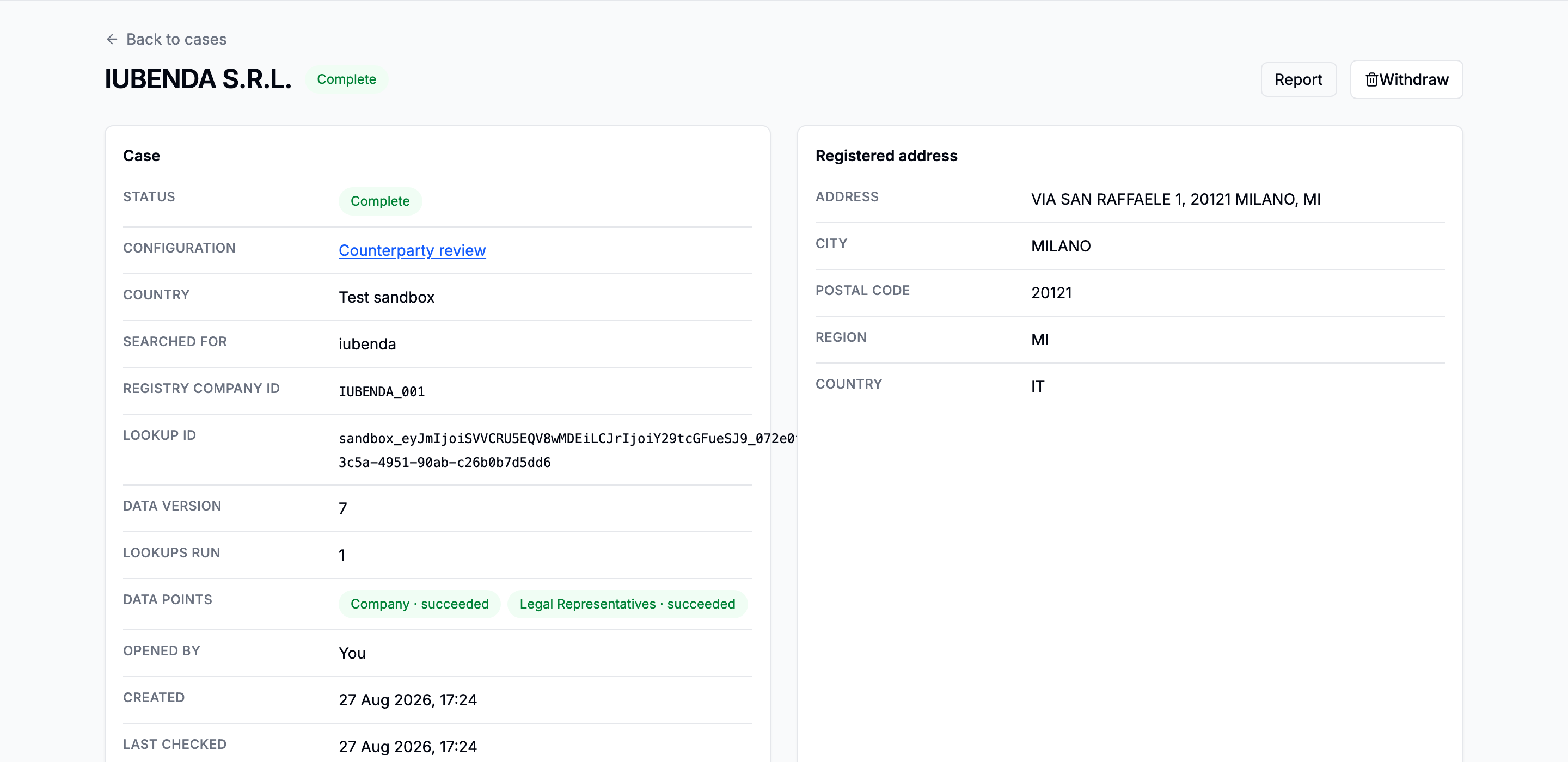Click the postal code 20121 value

pyautogui.click(x=1051, y=293)
